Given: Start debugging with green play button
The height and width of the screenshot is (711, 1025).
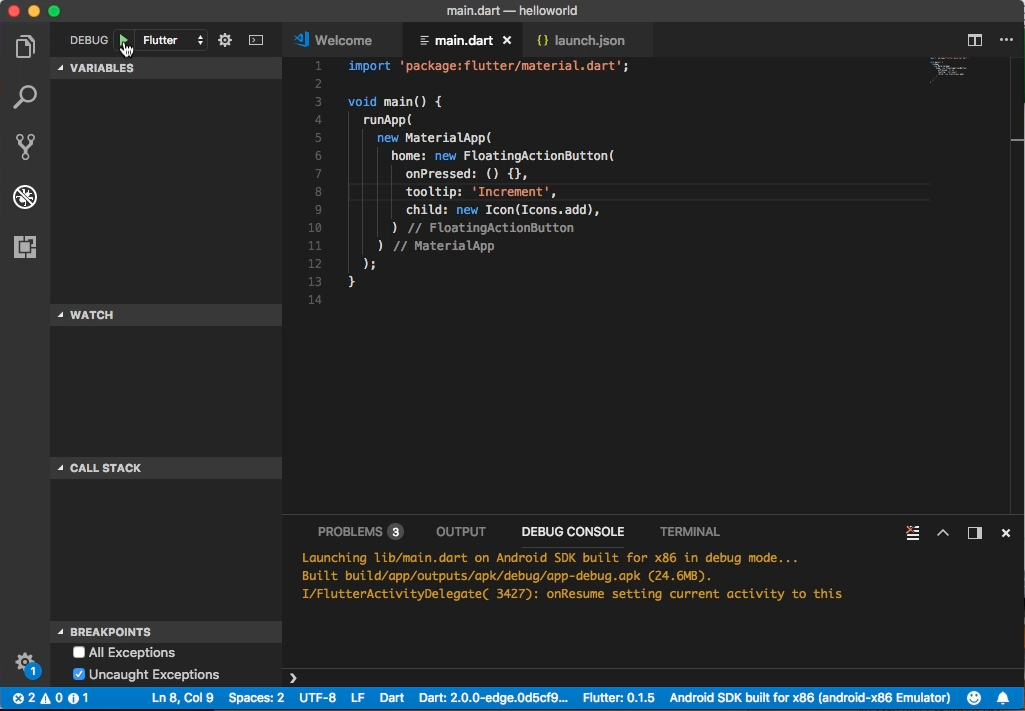Looking at the screenshot, I should click(123, 40).
